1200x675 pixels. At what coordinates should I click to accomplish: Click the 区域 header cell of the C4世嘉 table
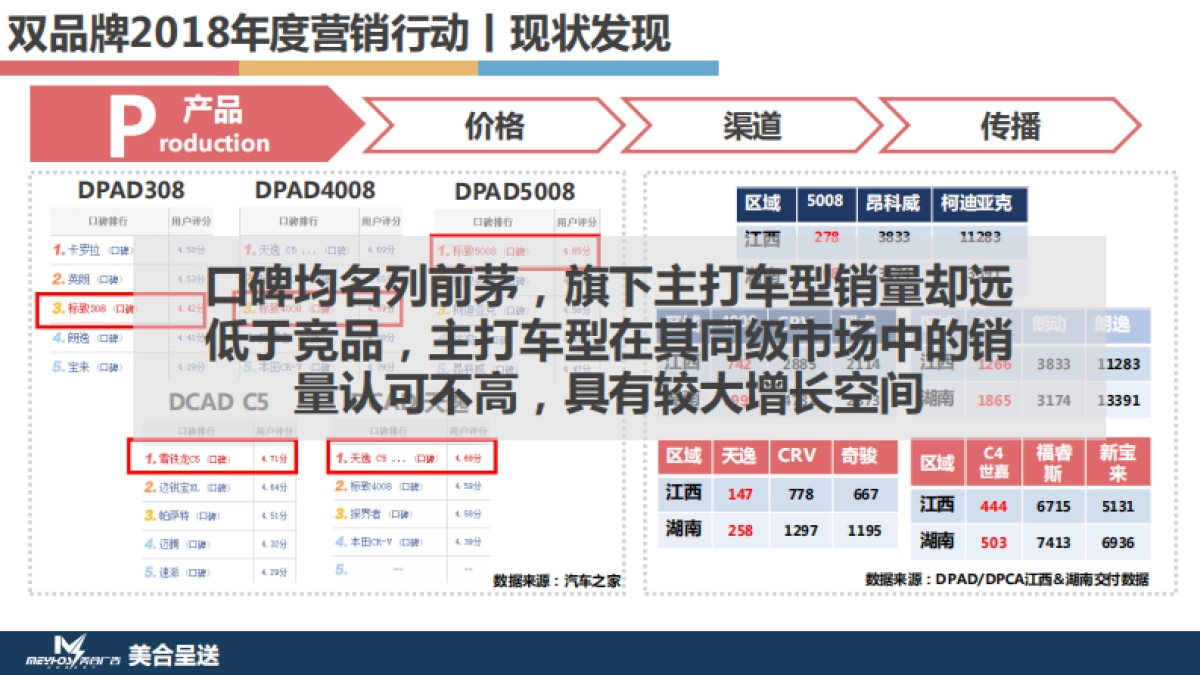point(937,461)
